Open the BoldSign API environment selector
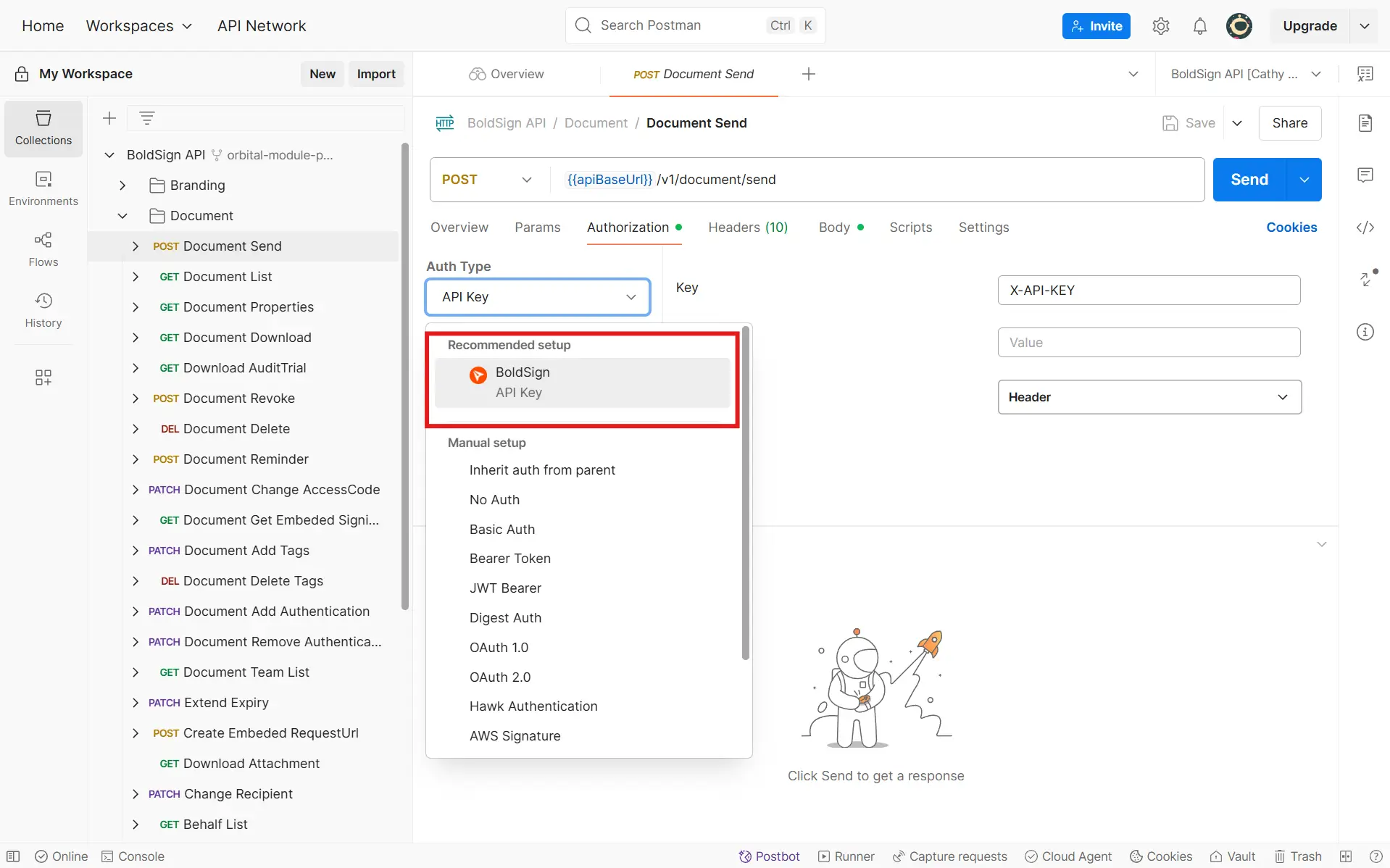 [1246, 74]
